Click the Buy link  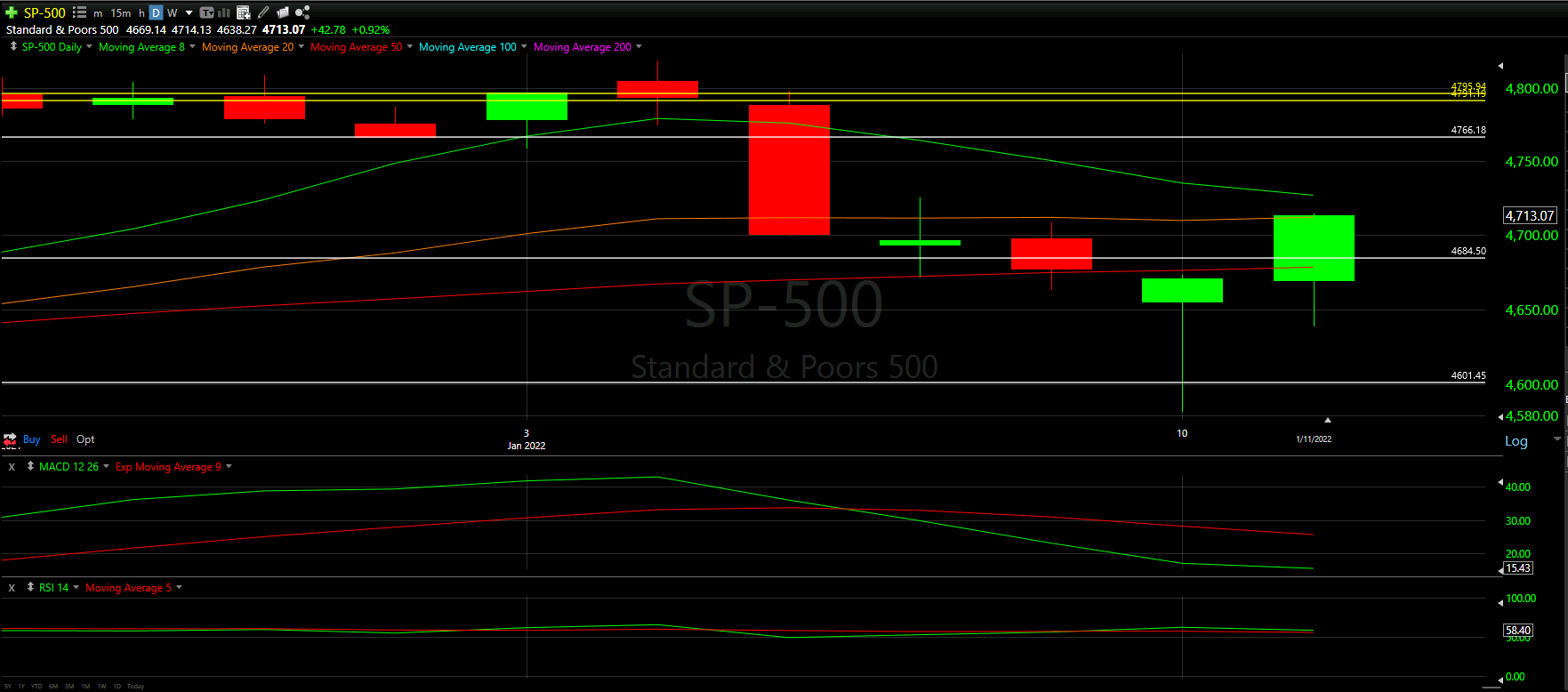(31, 439)
